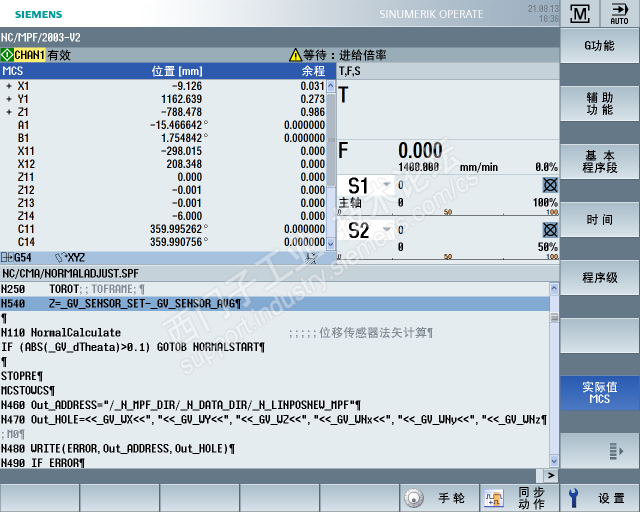Image resolution: width=640 pixels, height=512 pixels.
Task: Click the X12 axis position 208.348
Action: point(184,164)
